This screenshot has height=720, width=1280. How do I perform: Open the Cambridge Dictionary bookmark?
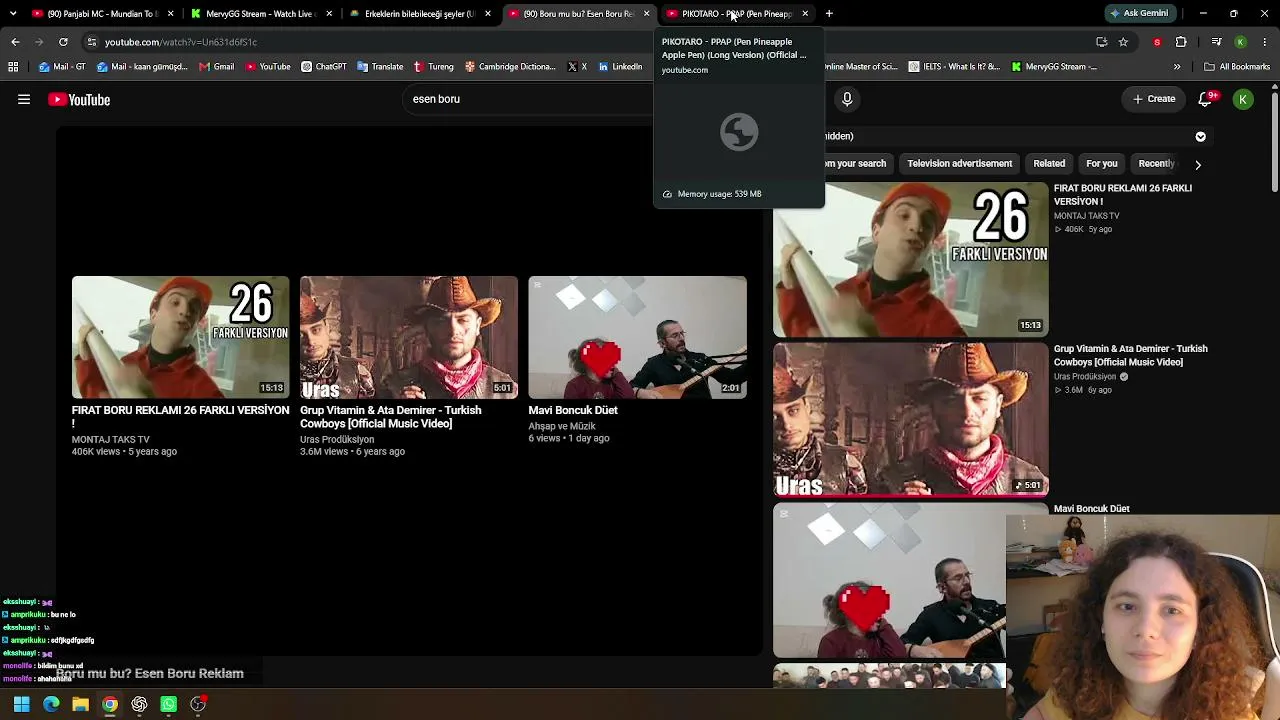[x=510, y=67]
